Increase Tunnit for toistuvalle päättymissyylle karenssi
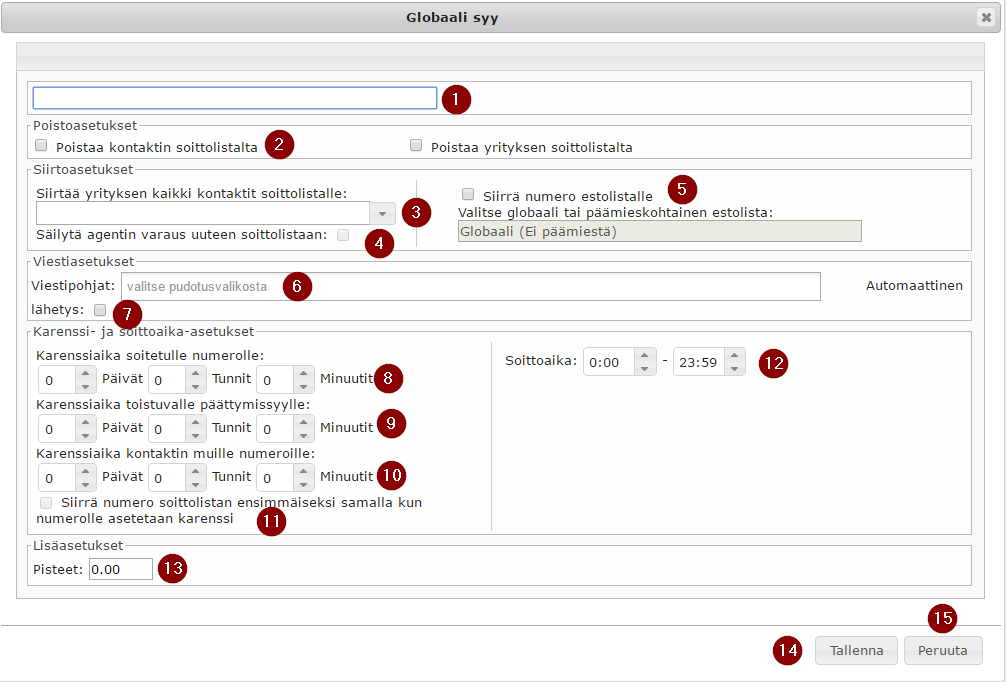This screenshot has height=682, width=1006. coord(196,422)
